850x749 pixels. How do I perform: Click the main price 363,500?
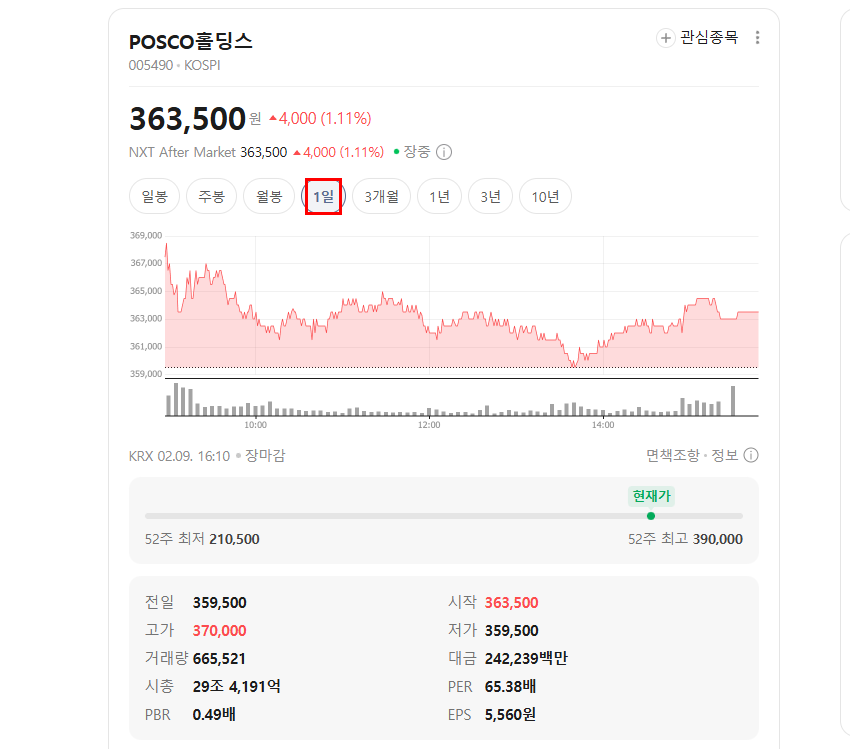pyautogui.click(x=188, y=119)
